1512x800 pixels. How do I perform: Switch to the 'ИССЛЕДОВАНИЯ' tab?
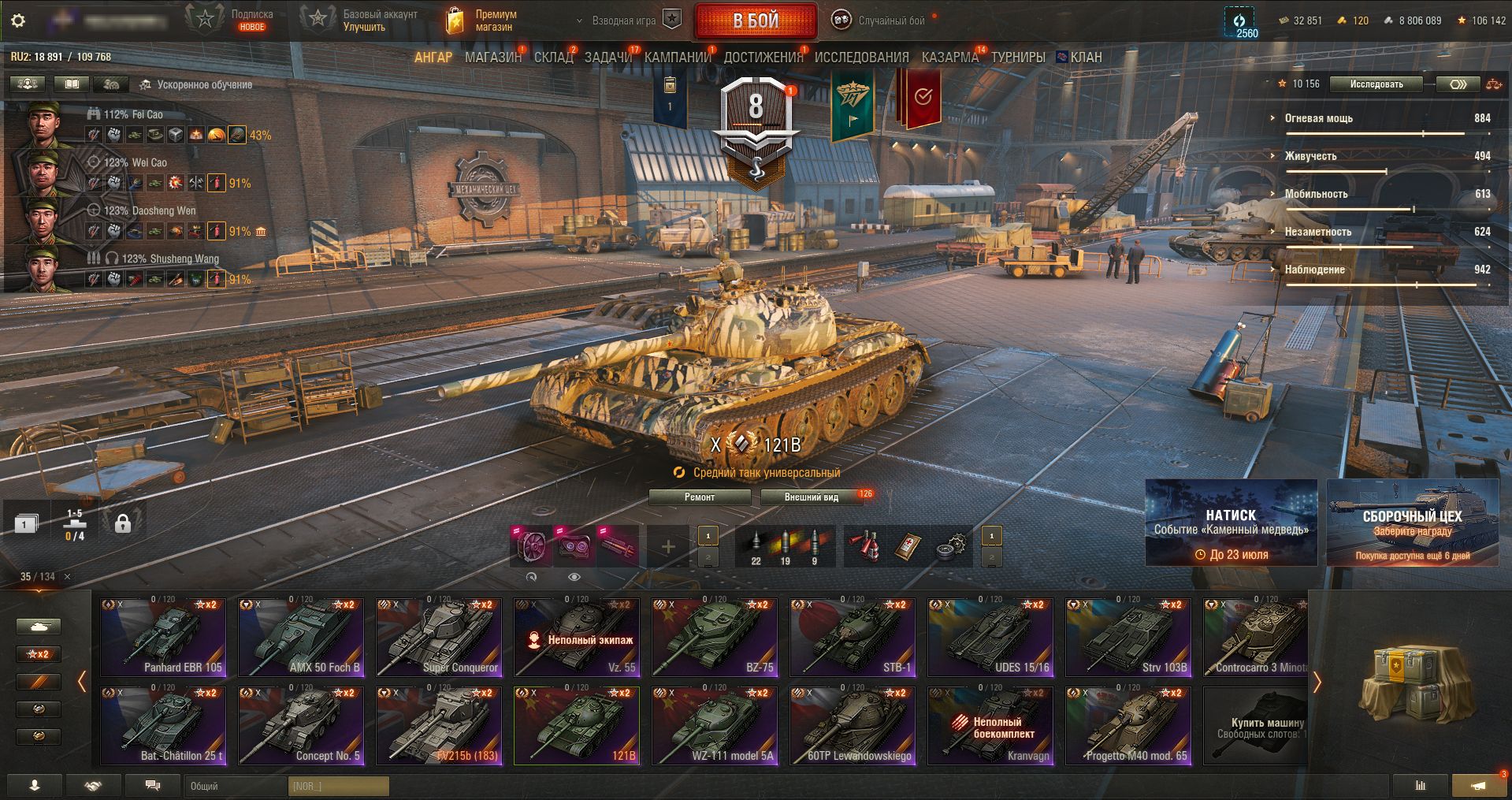pos(861,58)
